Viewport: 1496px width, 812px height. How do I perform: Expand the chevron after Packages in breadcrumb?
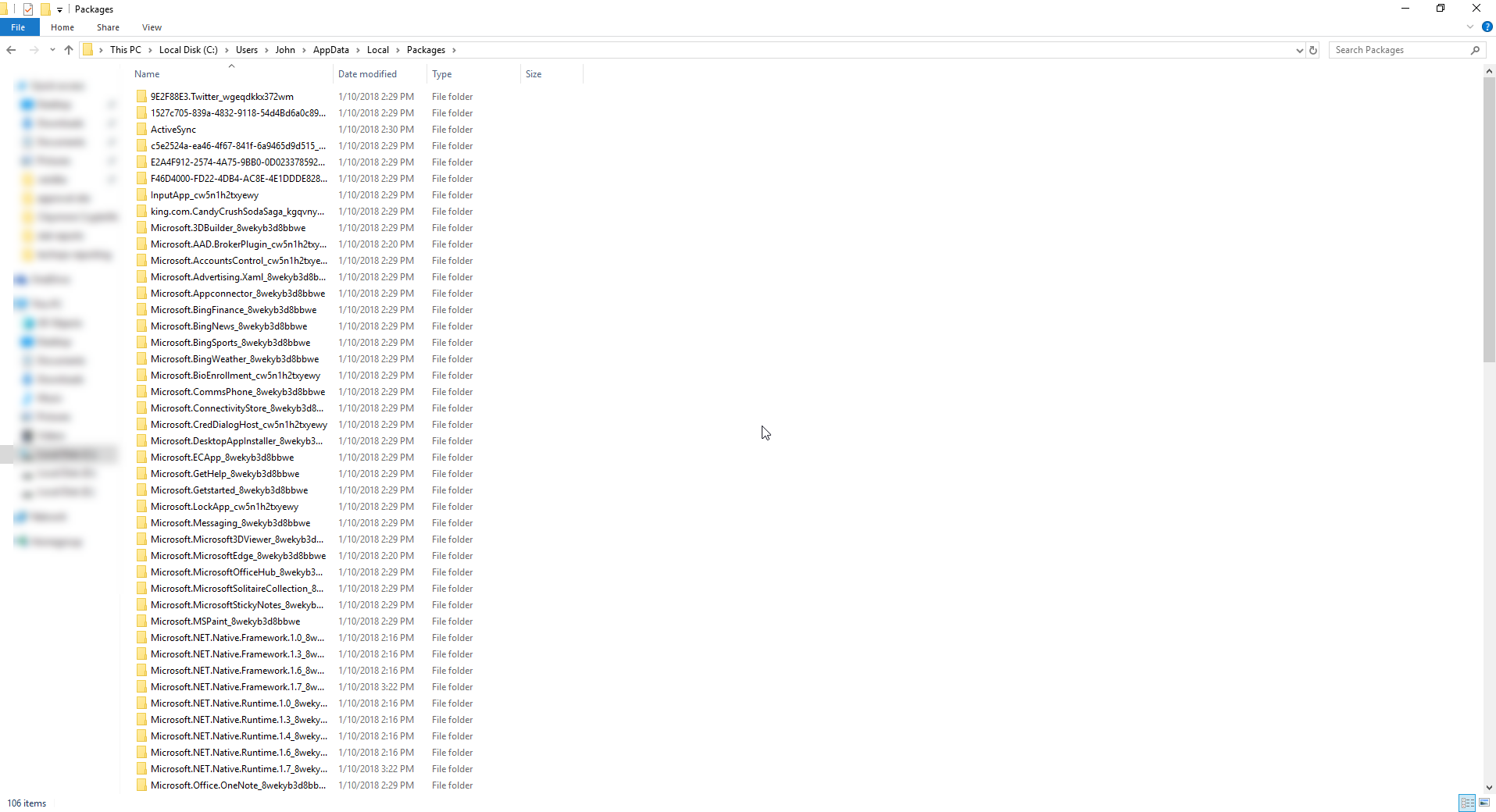coord(454,50)
